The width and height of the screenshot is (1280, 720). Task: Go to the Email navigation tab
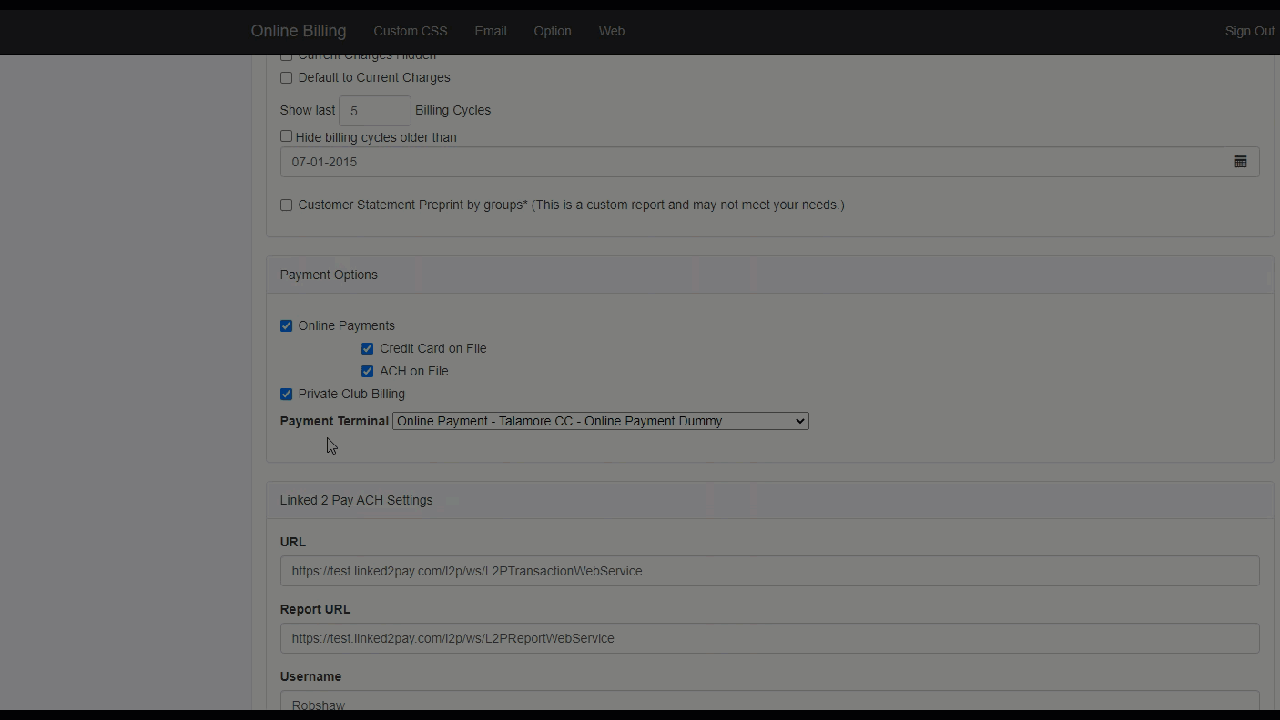click(490, 31)
